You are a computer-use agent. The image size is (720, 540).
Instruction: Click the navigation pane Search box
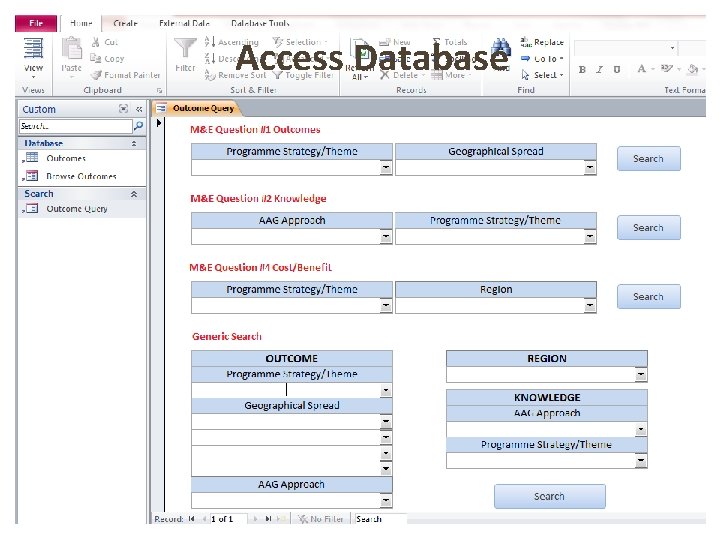click(x=76, y=126)
